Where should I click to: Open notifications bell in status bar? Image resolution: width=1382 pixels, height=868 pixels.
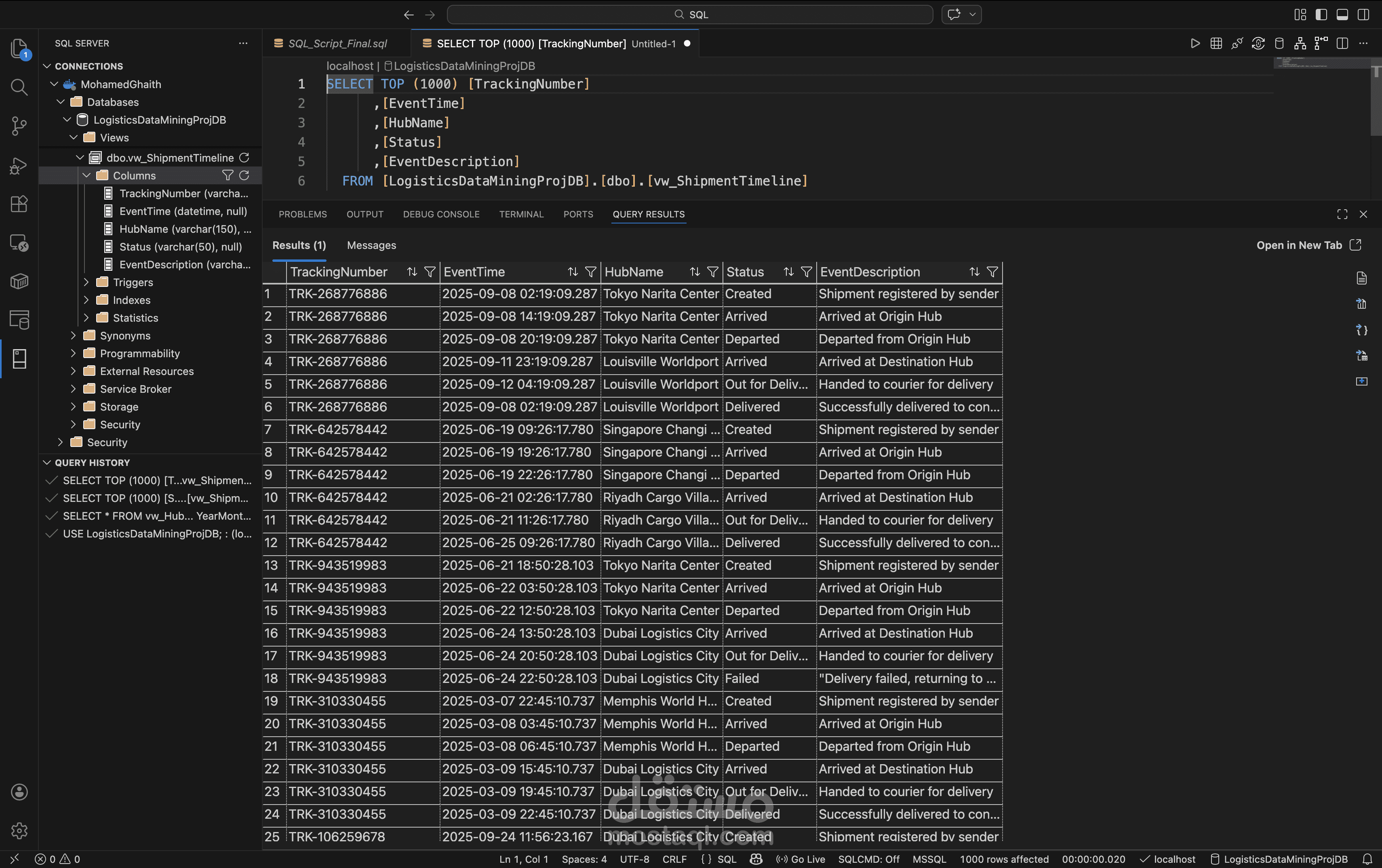1367,859
